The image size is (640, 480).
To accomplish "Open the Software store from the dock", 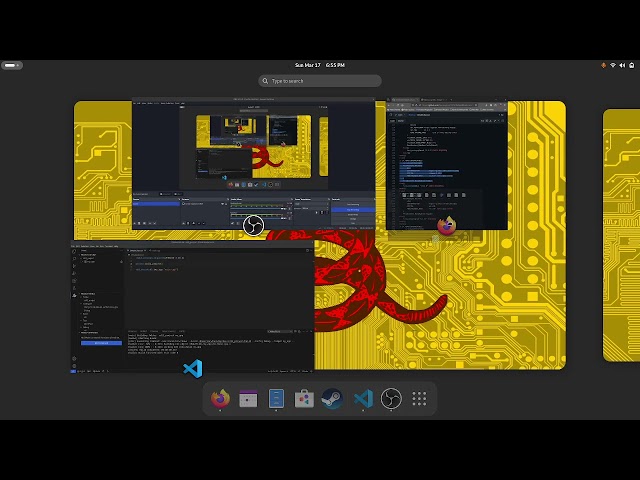I will click(x=304, y=398).
